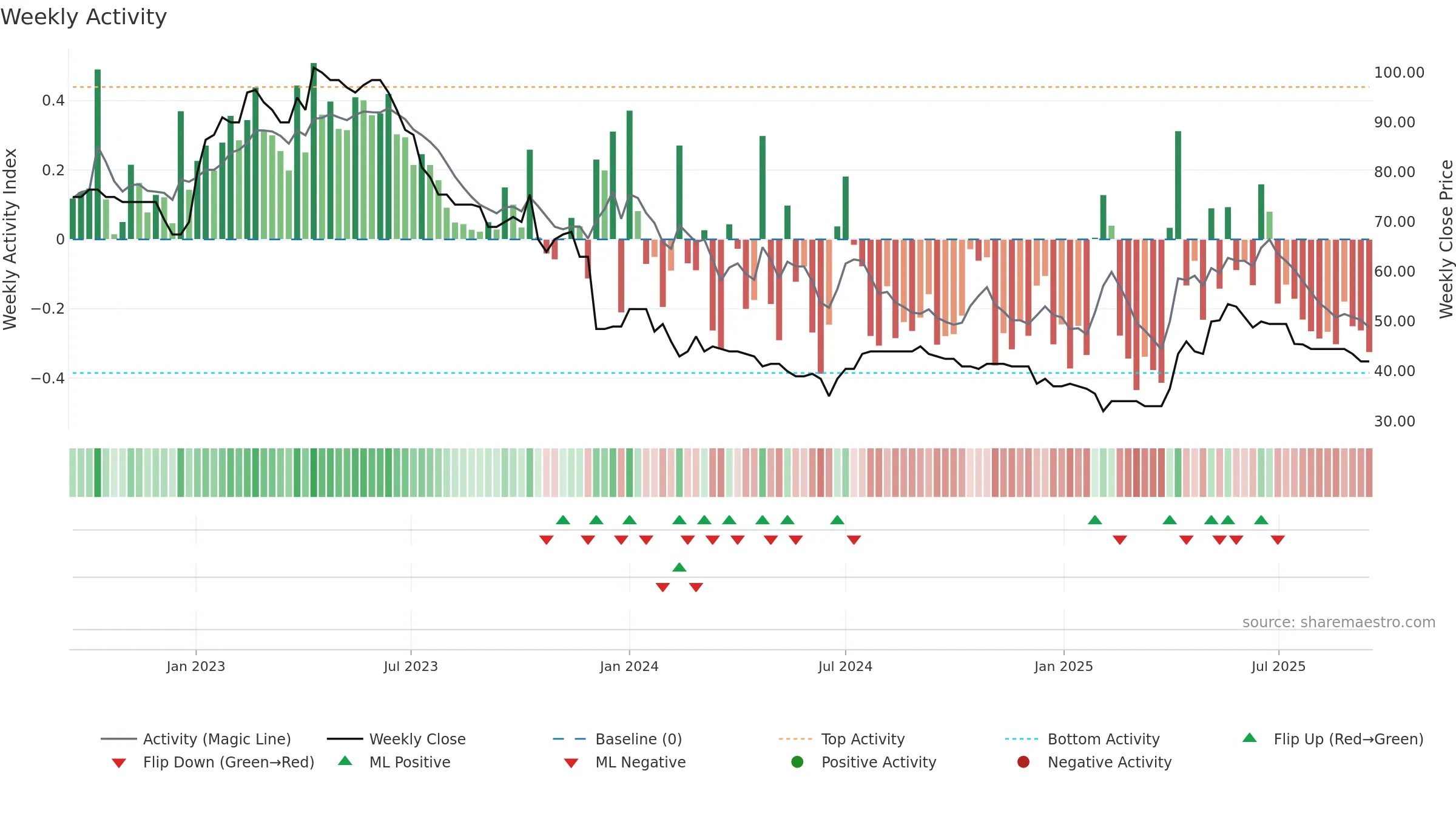The image size is (1456, 819).
Task: Toggle the Top Activity legend entry
Action: pyautogui.click(x=841, y=739)
